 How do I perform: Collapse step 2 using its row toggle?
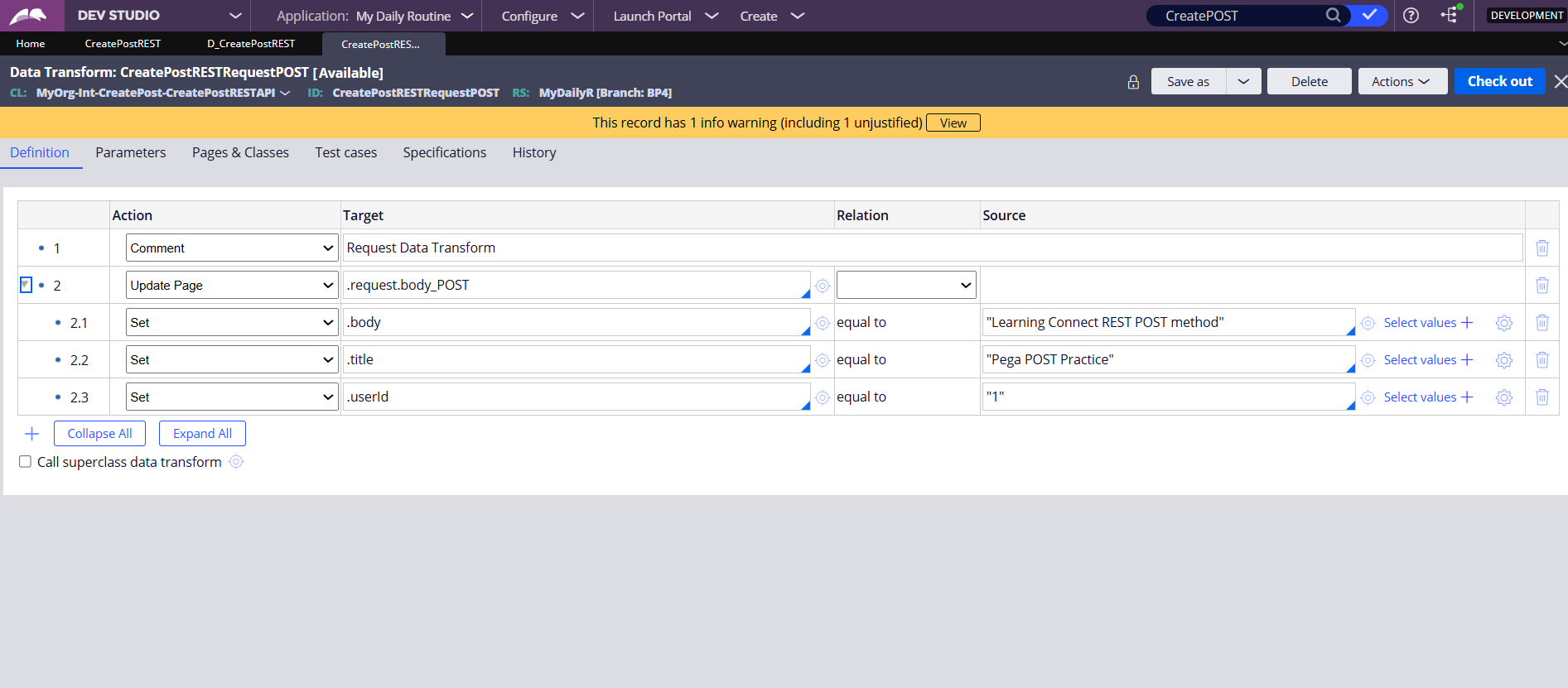(26, 286)
